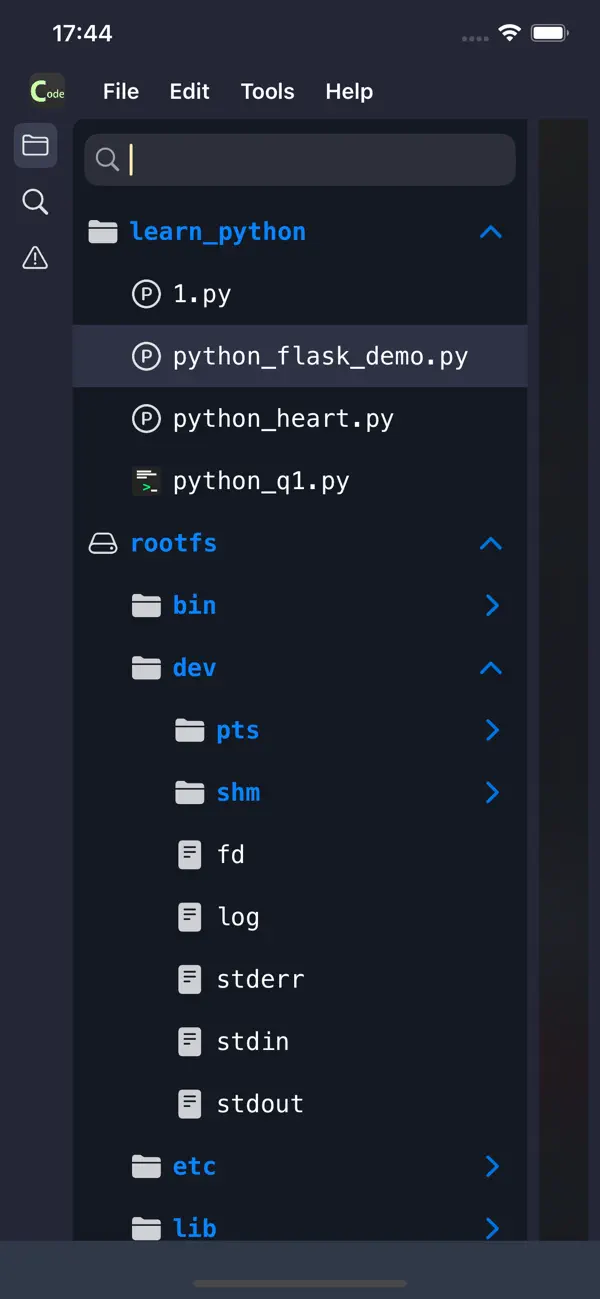Expand the bin directory

(x=490, y=605)
